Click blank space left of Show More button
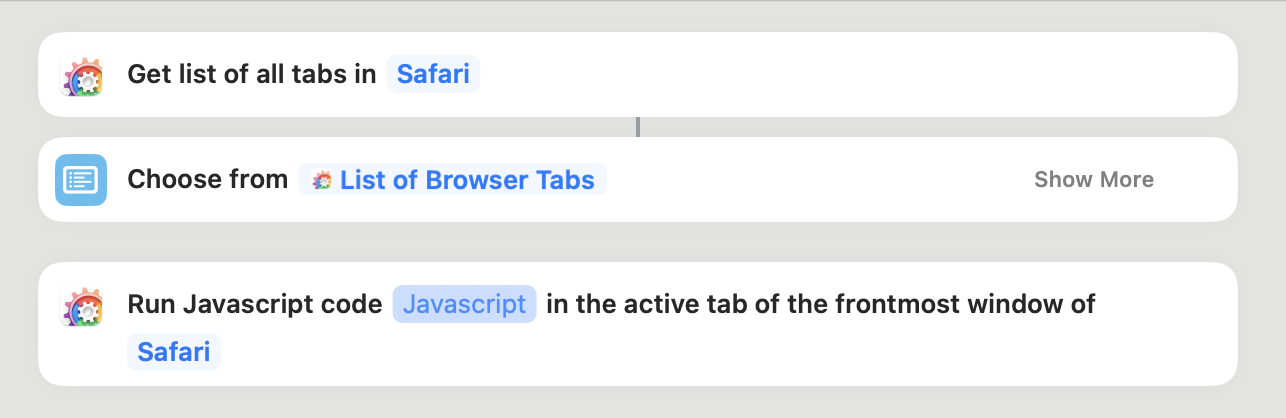The image size is (1286, 418). [x=820, y=180]
